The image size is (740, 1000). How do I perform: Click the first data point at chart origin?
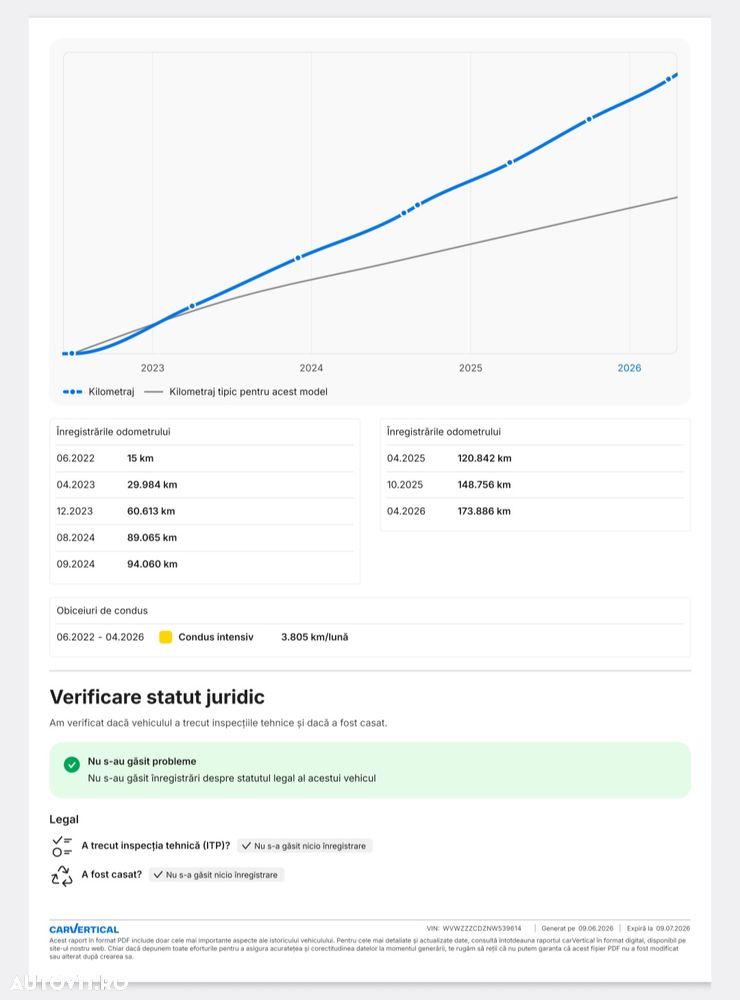click(x=72, y=353)
